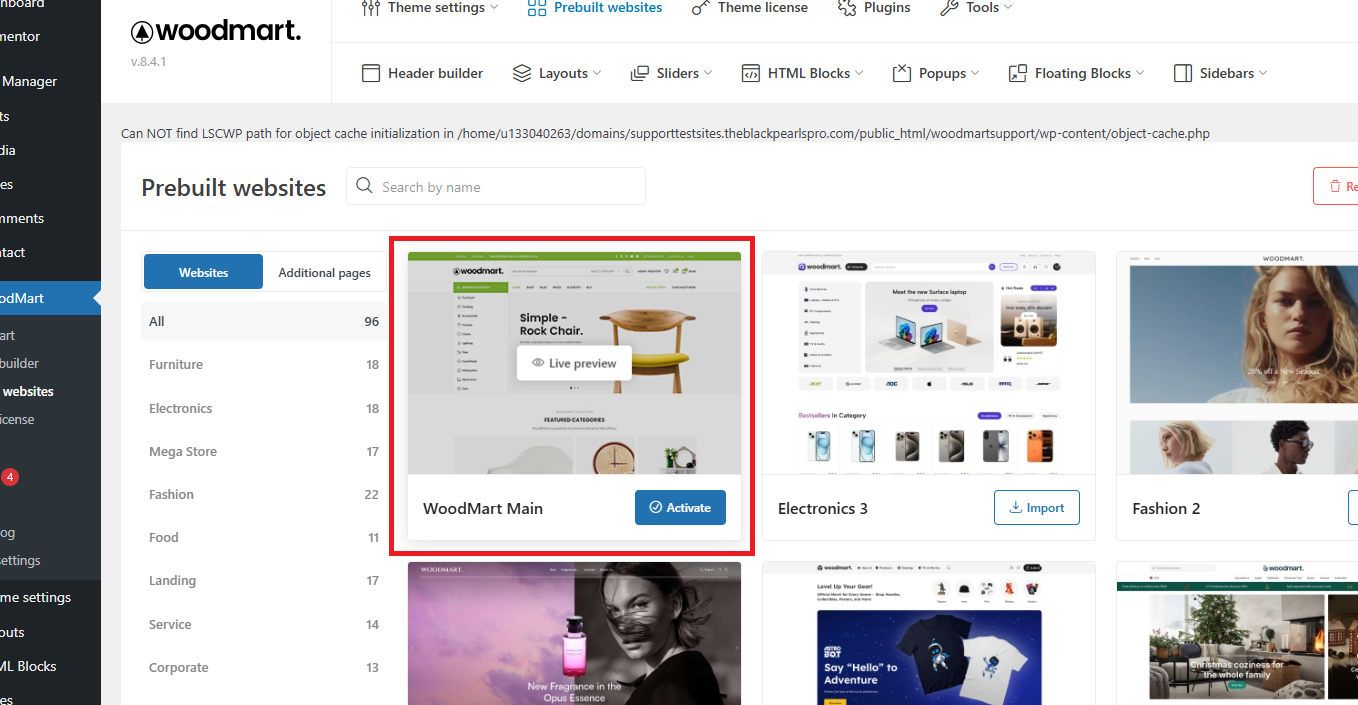Click the Sidebars icon
This screenshot has height=705, width=1358.
[1183, 73]
